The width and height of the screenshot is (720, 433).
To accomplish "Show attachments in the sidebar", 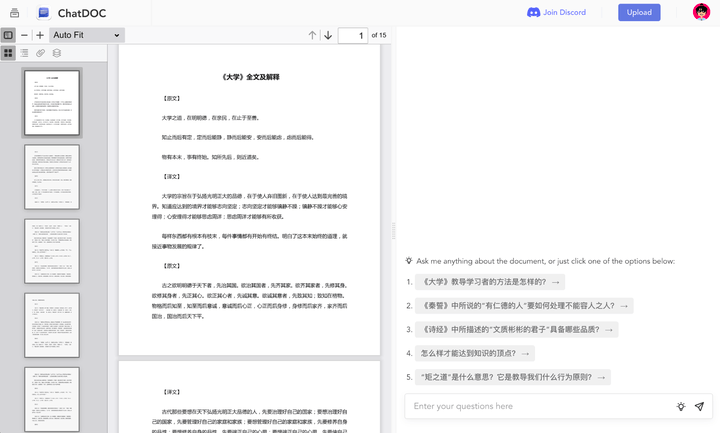I will click(x=40, y=52).
